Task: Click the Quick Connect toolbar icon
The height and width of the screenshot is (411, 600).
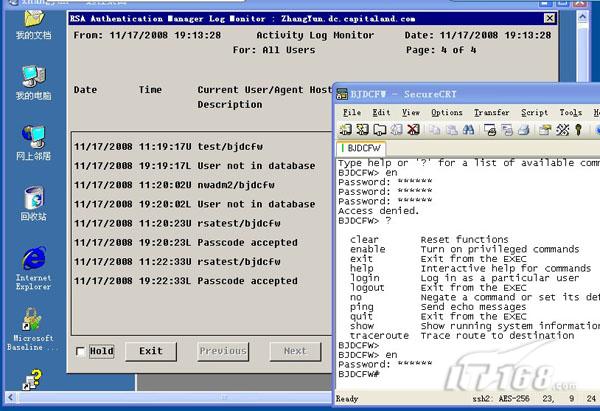Action: 362,130
